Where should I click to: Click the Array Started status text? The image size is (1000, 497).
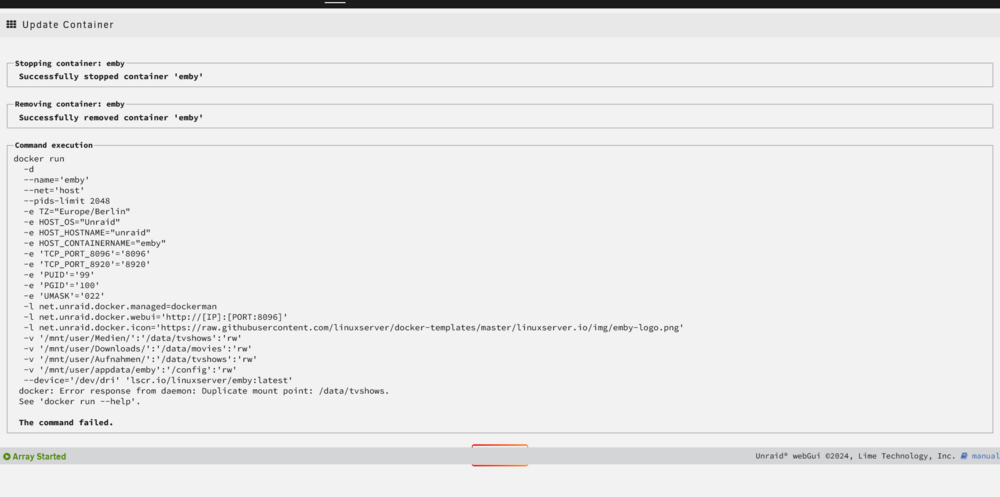[39, 457]
